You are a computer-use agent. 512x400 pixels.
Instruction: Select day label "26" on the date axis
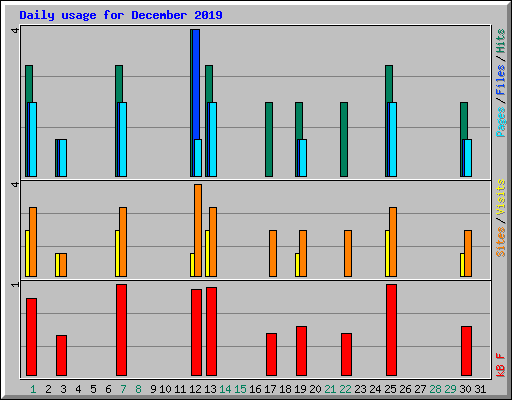tap(405, 389)
